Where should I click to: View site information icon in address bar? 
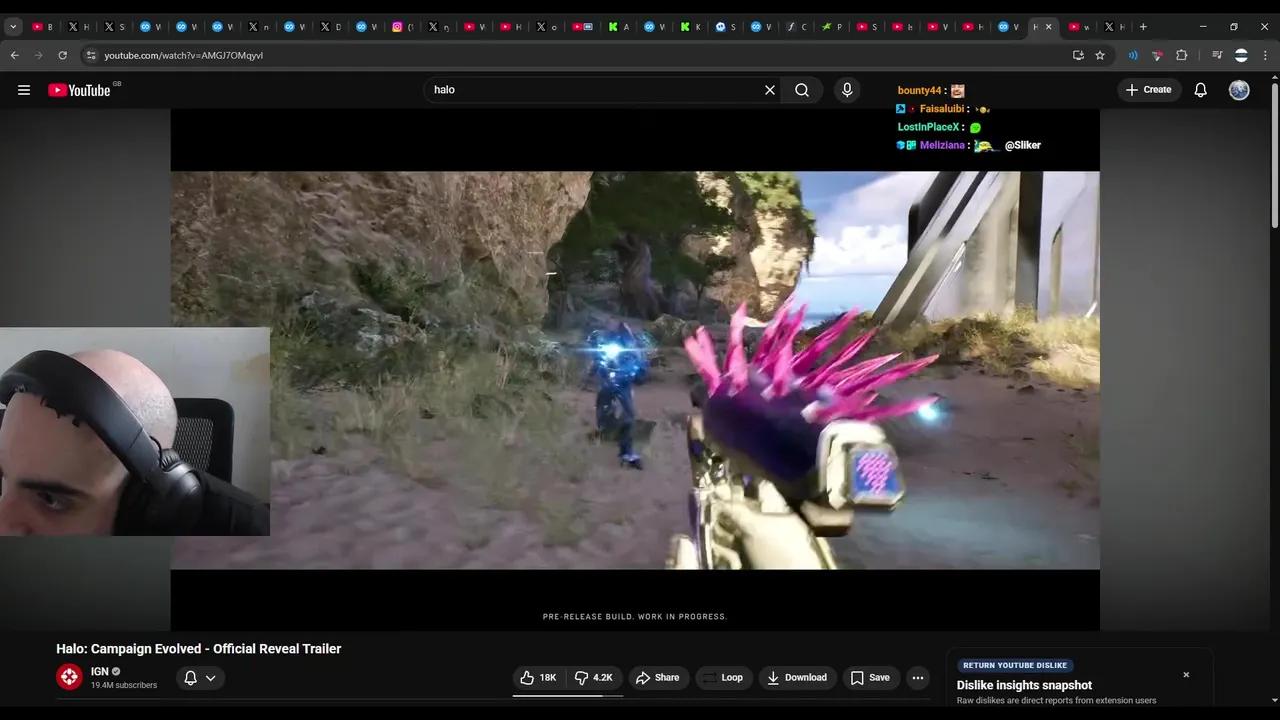[x=91, y=55]
